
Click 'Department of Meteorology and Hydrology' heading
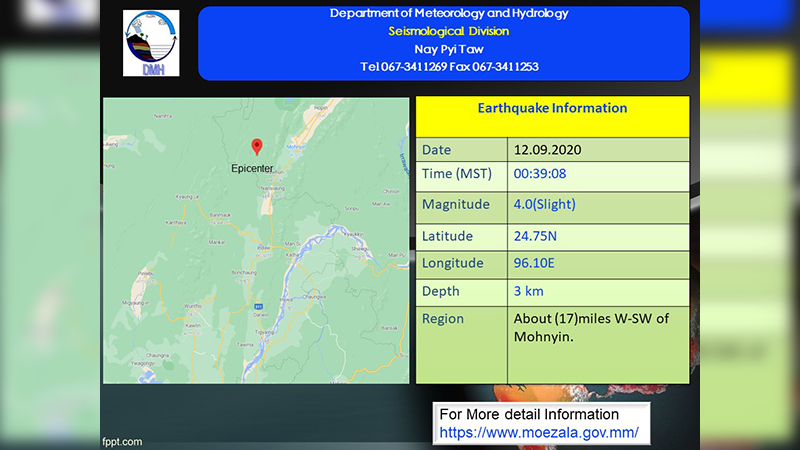448,13
